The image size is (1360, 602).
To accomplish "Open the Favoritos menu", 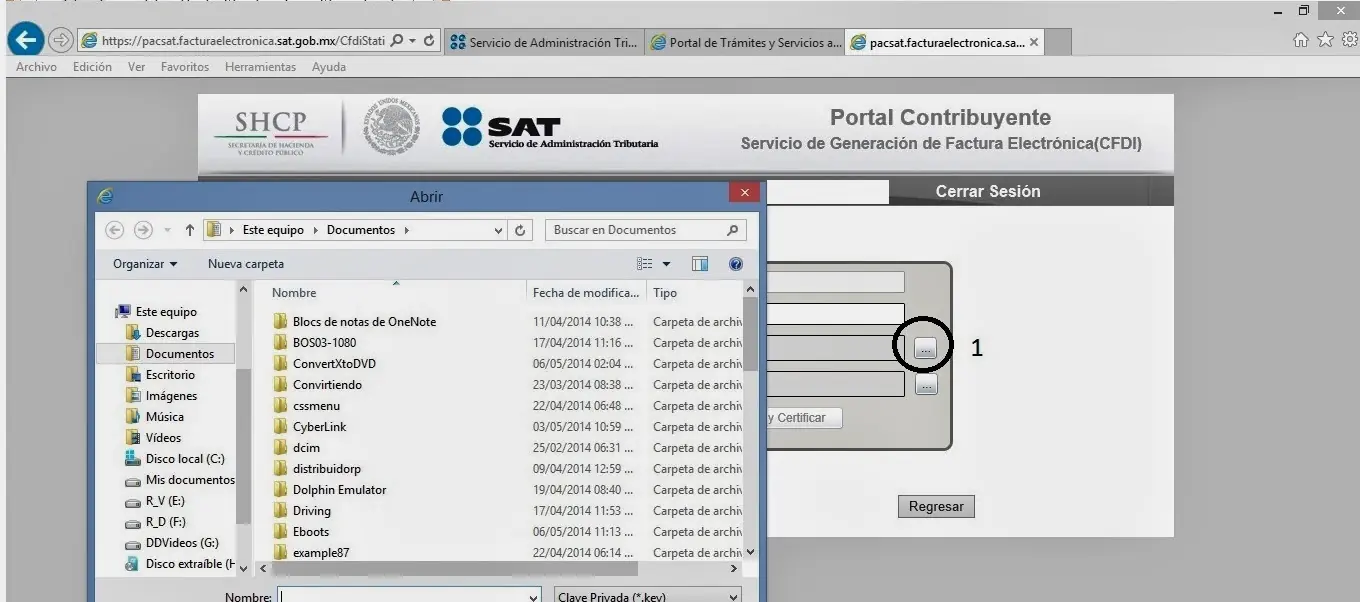I will (x=185, y=67).
